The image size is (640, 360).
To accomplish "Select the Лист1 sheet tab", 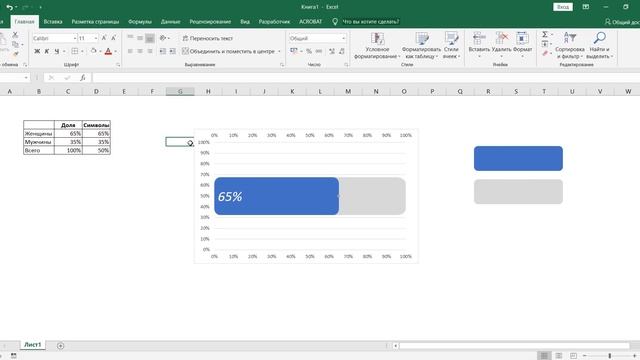I will pos(32,345).
